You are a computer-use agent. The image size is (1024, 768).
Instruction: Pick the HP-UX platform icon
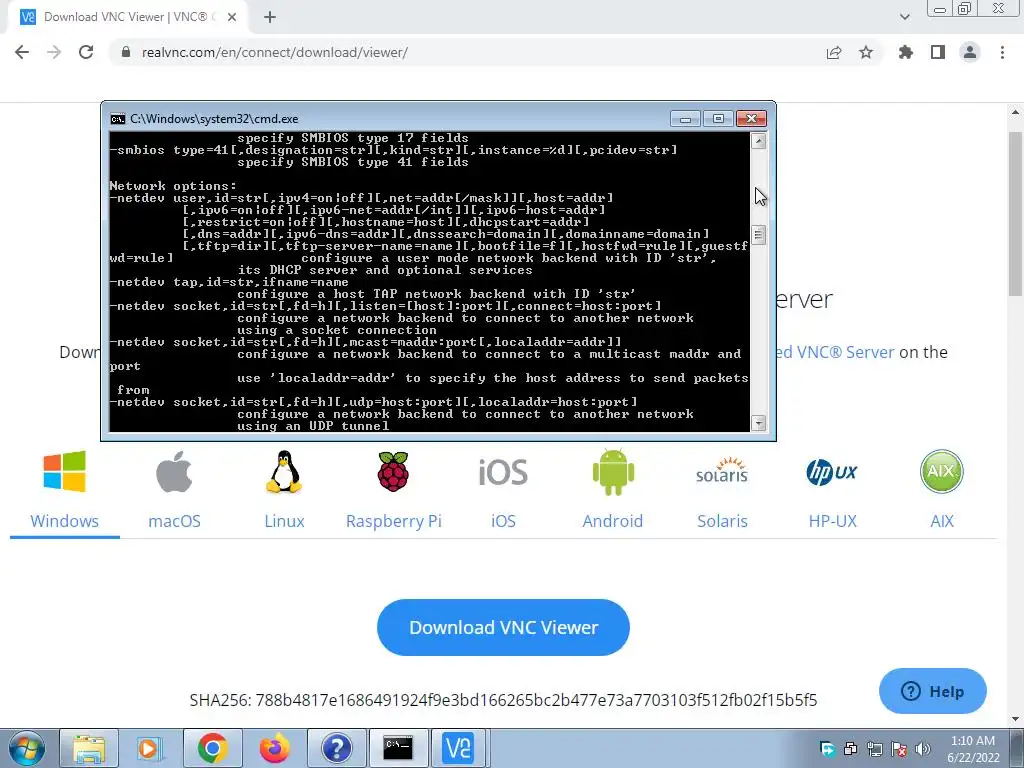click(x=831, y=472)
